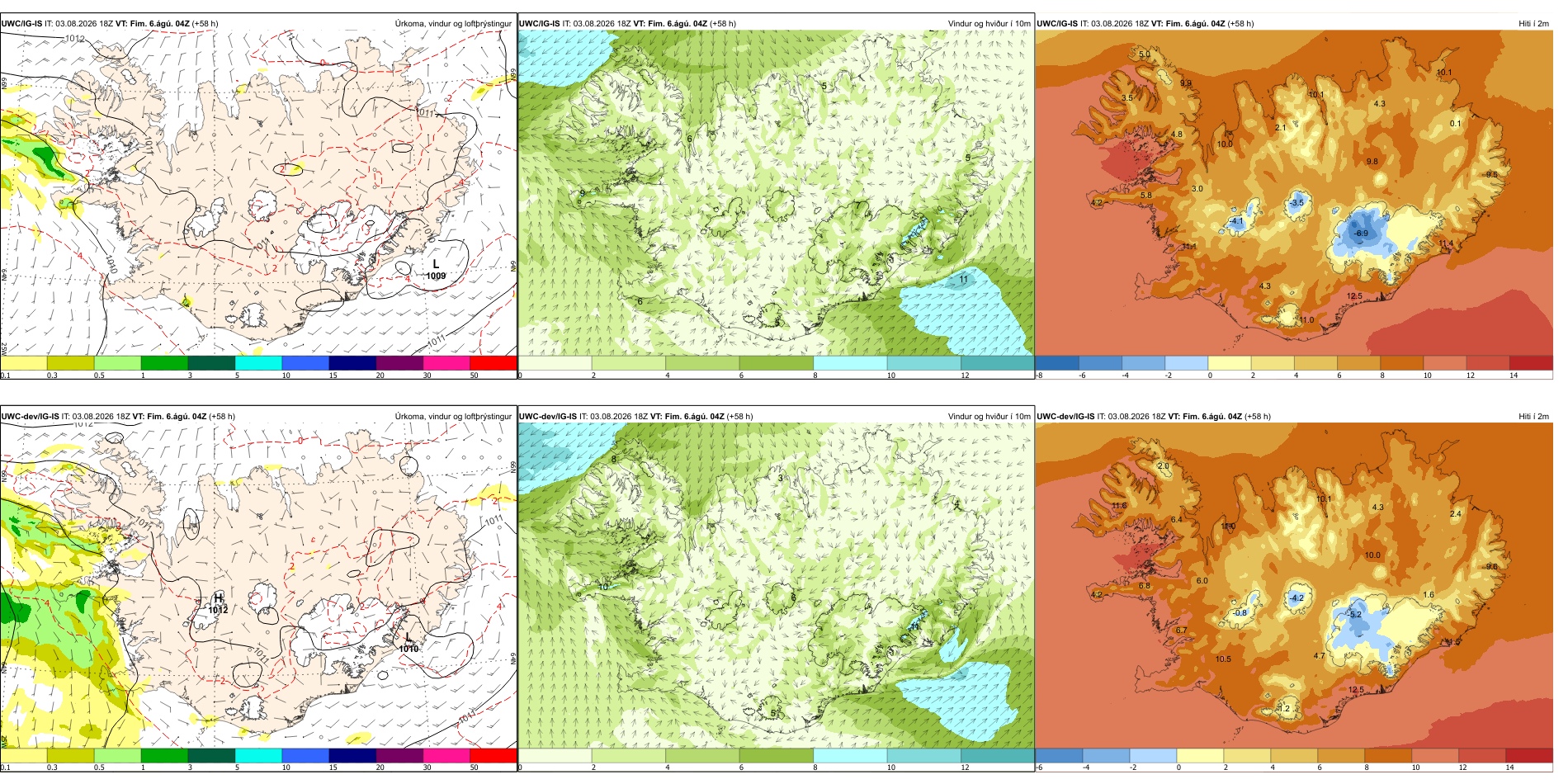Screen dimensions: 1568x784
Task: Click the '-4.1' temperature value on UWC map
Action: click(1235, 221)
